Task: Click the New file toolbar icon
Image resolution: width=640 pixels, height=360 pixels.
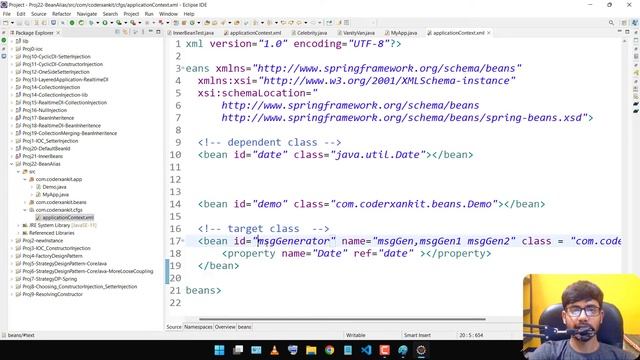Action: tap(6, 23)
